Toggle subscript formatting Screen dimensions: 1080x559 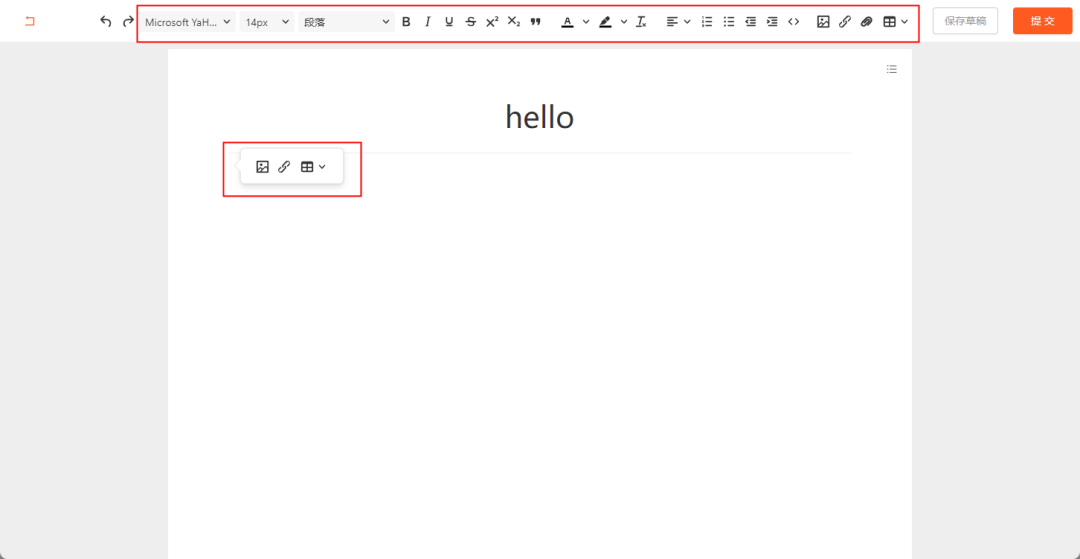pyautogui.click(x=514, y=22)
